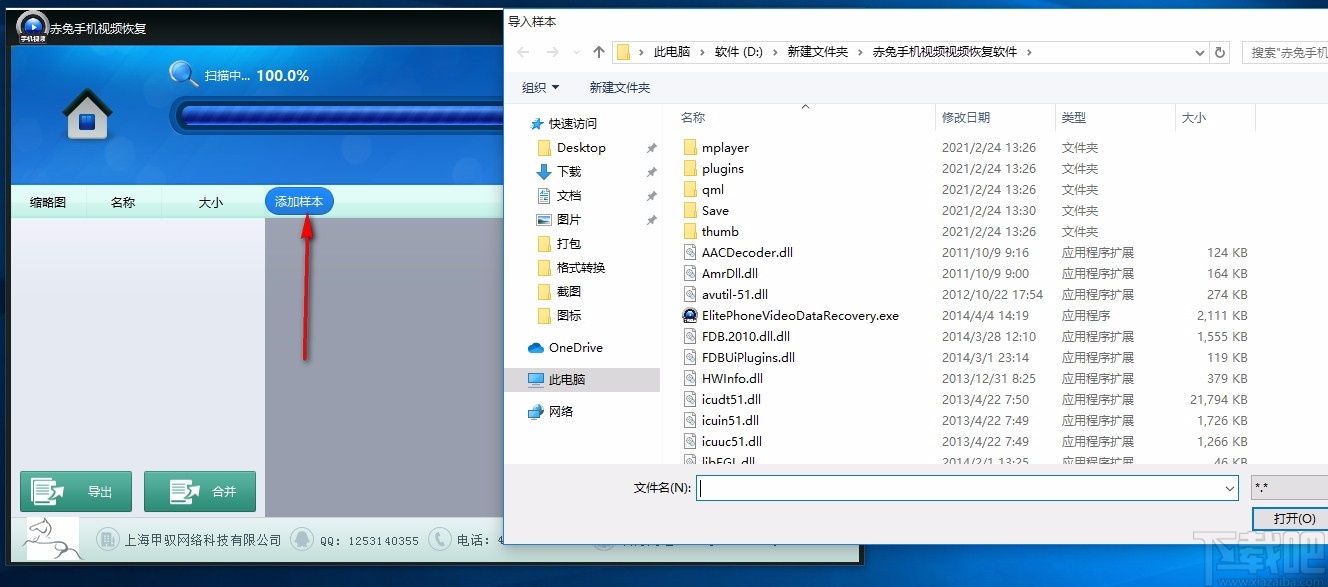Click the phone icon in the status bar
1328x587 pixels.
439,539
